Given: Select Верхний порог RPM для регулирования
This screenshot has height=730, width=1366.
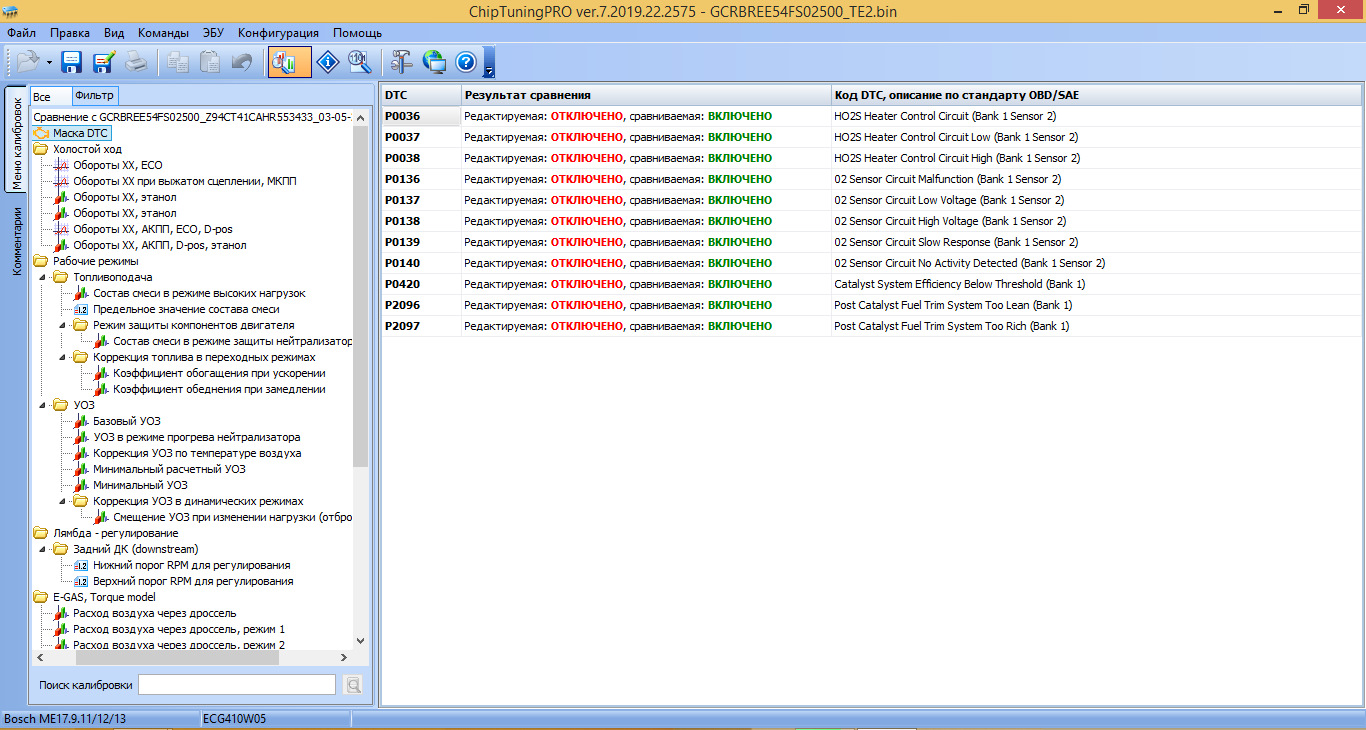Looking at the screenshot, I should (193, 581).
